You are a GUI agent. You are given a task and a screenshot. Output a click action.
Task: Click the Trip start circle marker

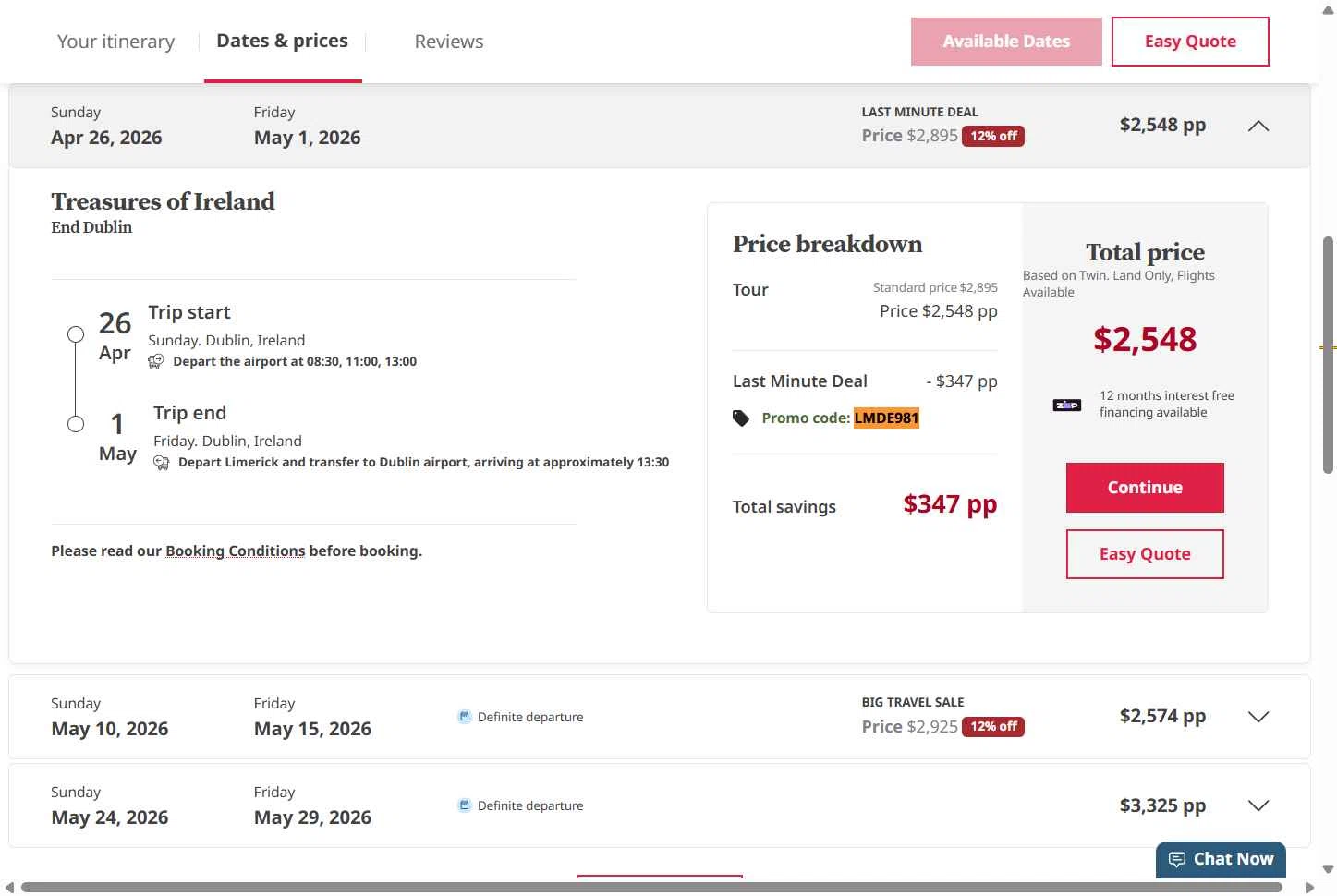click(76, 334)
